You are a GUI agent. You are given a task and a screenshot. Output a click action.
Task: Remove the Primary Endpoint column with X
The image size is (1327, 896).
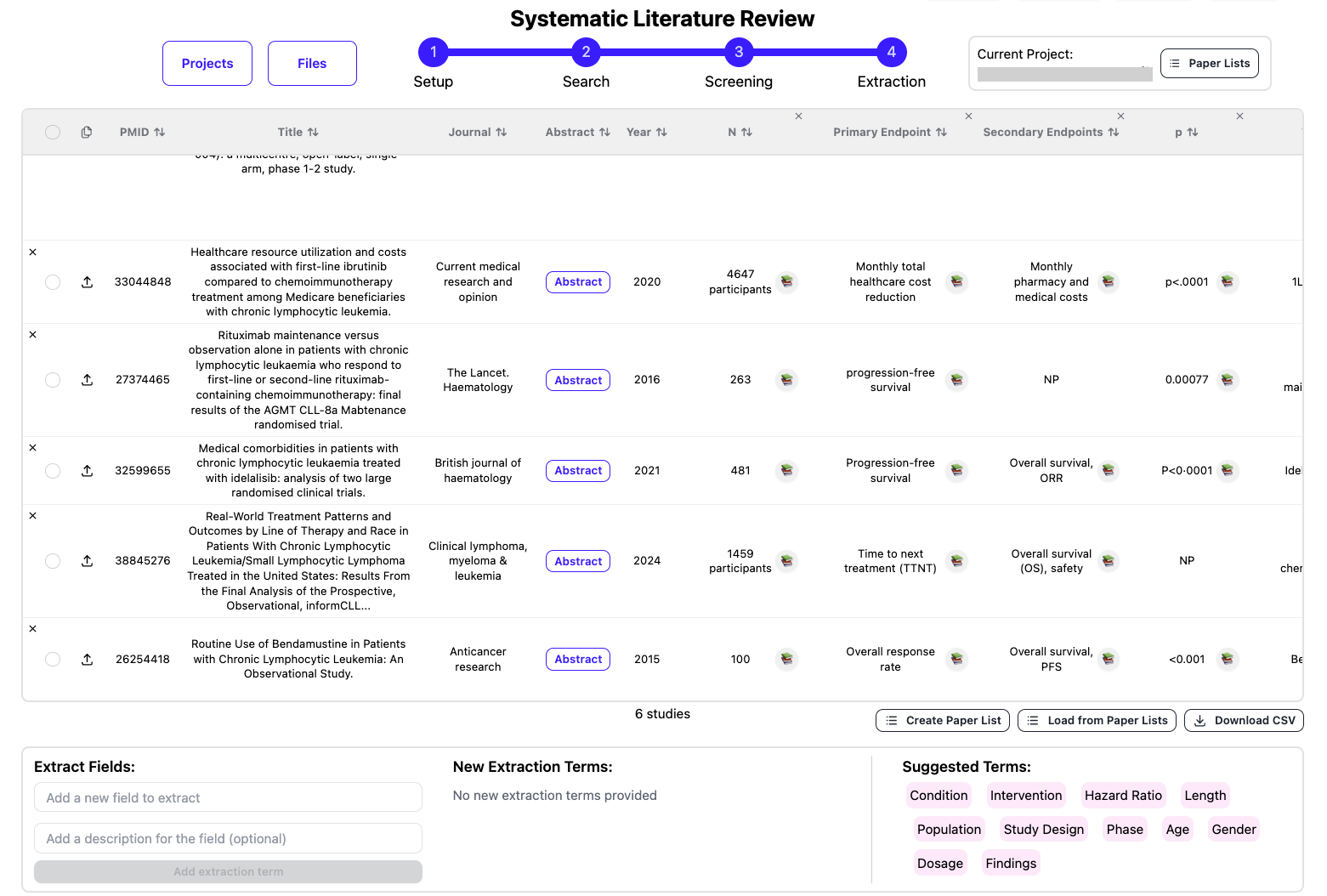tap(968, 116)
